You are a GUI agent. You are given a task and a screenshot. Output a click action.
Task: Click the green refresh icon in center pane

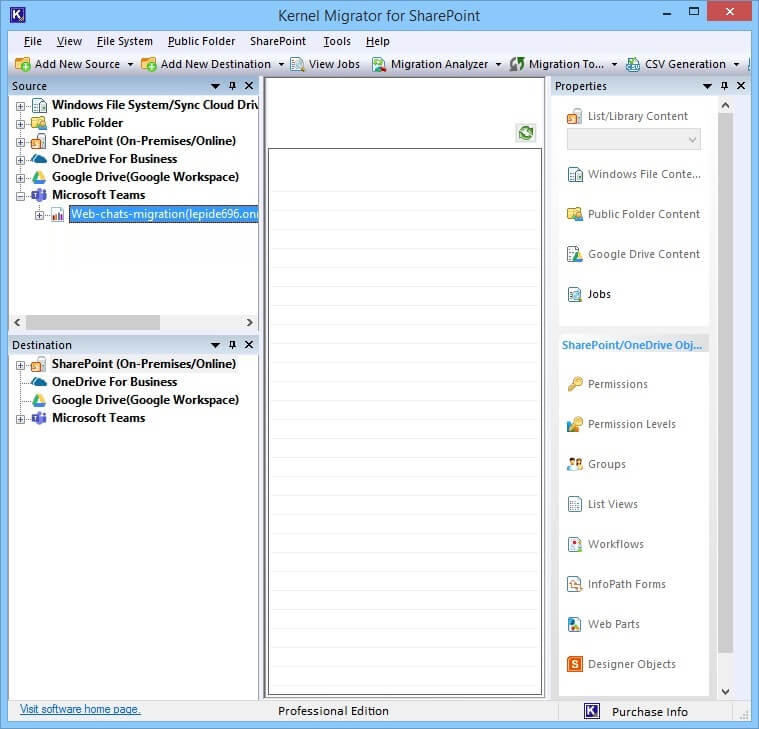coord(526,133)
